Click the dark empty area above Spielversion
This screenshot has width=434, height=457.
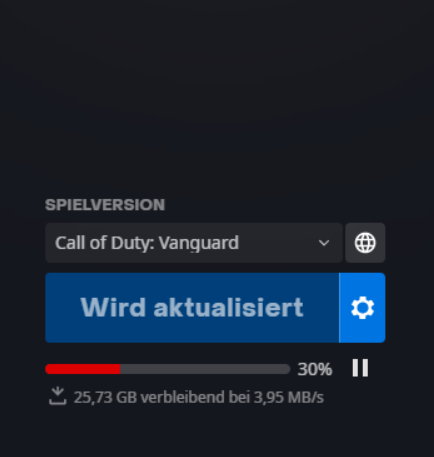217,97
